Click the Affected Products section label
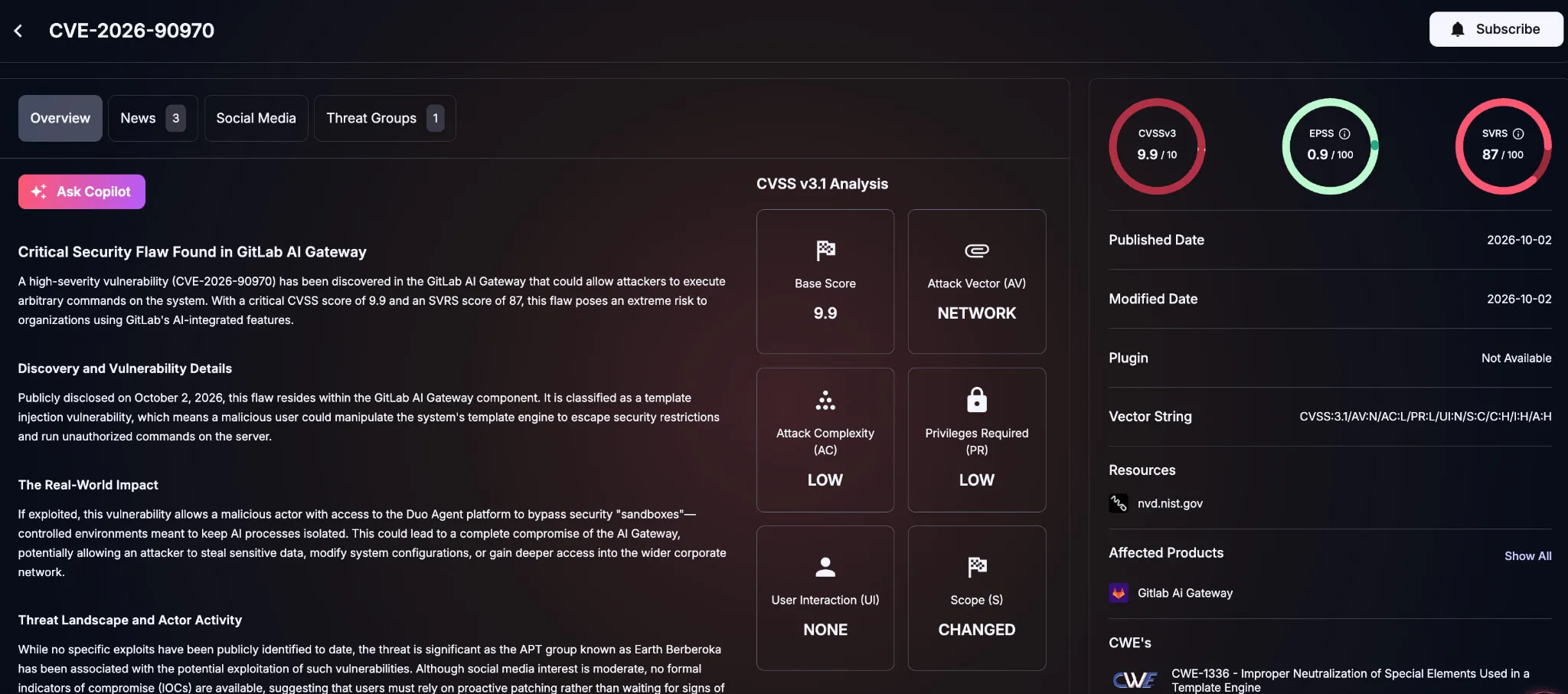The width and height of the screenshot is (1568, 694). (x=1166, y=553)
